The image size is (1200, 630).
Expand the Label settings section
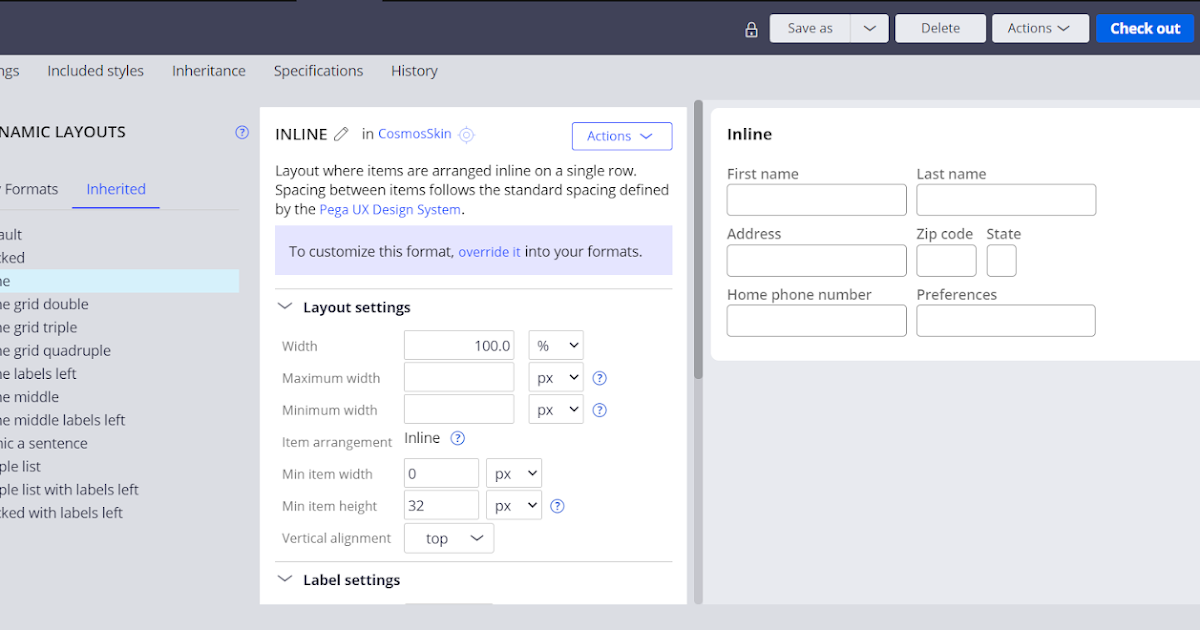point(285,579)
